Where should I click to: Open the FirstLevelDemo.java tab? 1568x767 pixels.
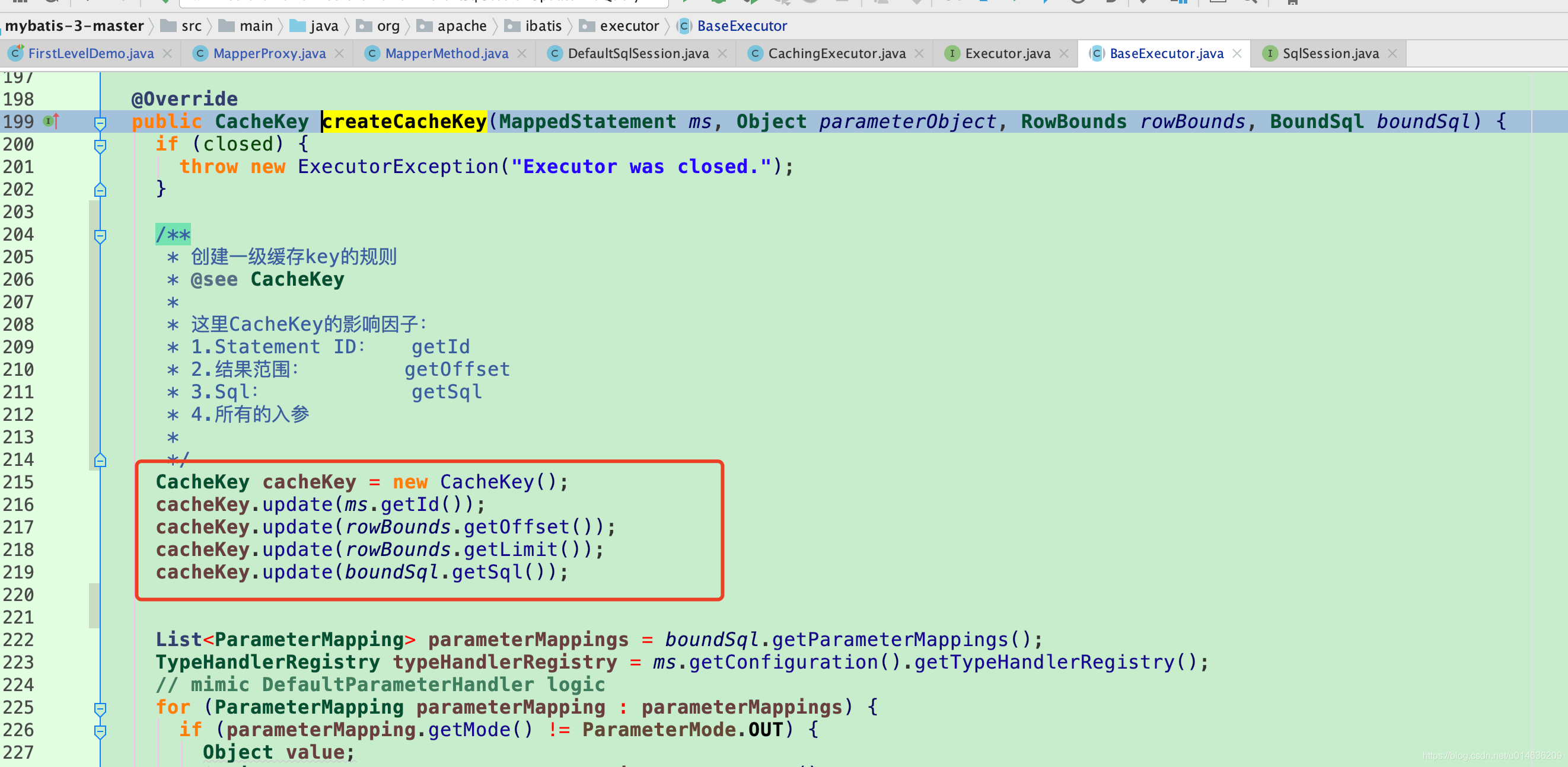[x=91, y=53]
